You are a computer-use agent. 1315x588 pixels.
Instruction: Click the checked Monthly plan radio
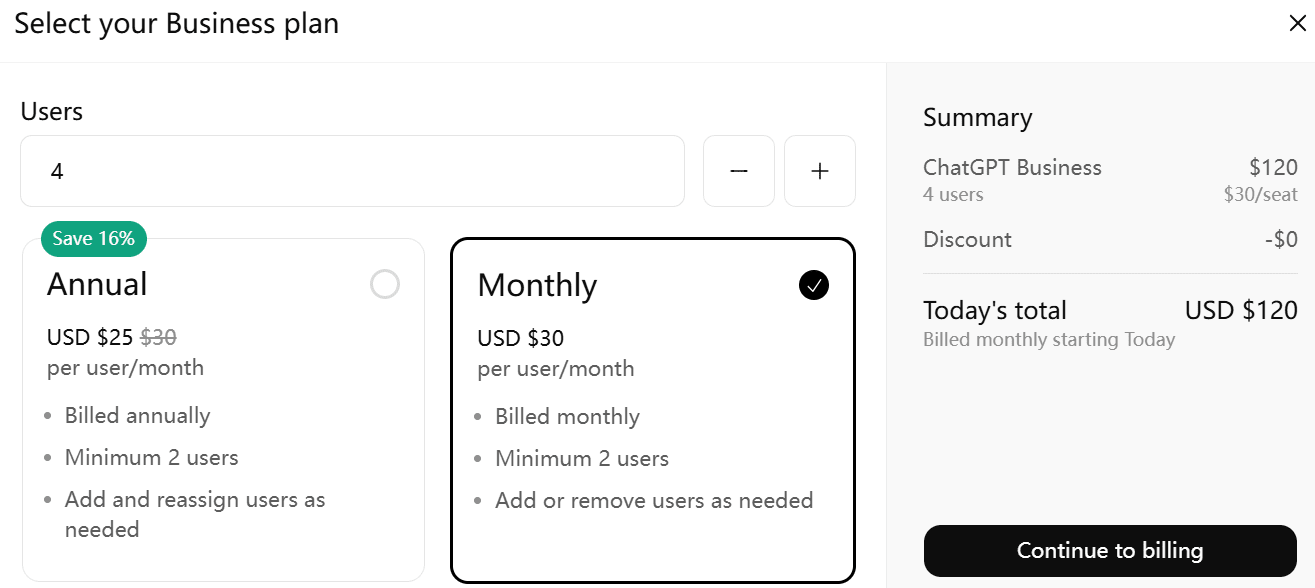click(814, 286)
